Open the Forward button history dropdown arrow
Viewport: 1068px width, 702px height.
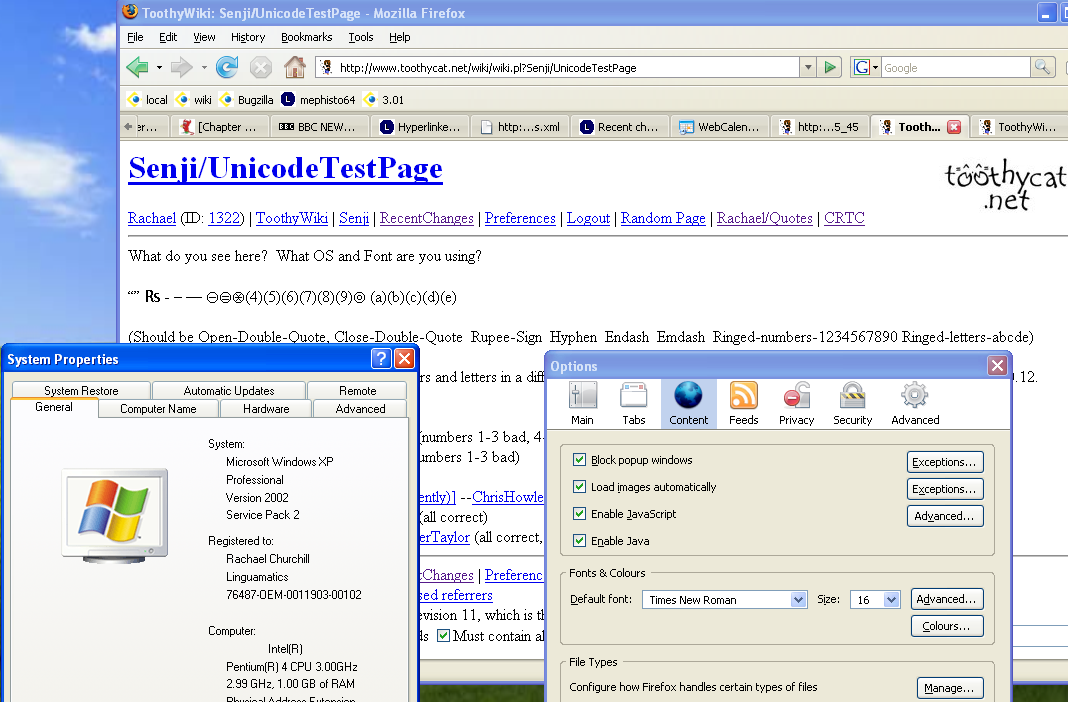204,67
